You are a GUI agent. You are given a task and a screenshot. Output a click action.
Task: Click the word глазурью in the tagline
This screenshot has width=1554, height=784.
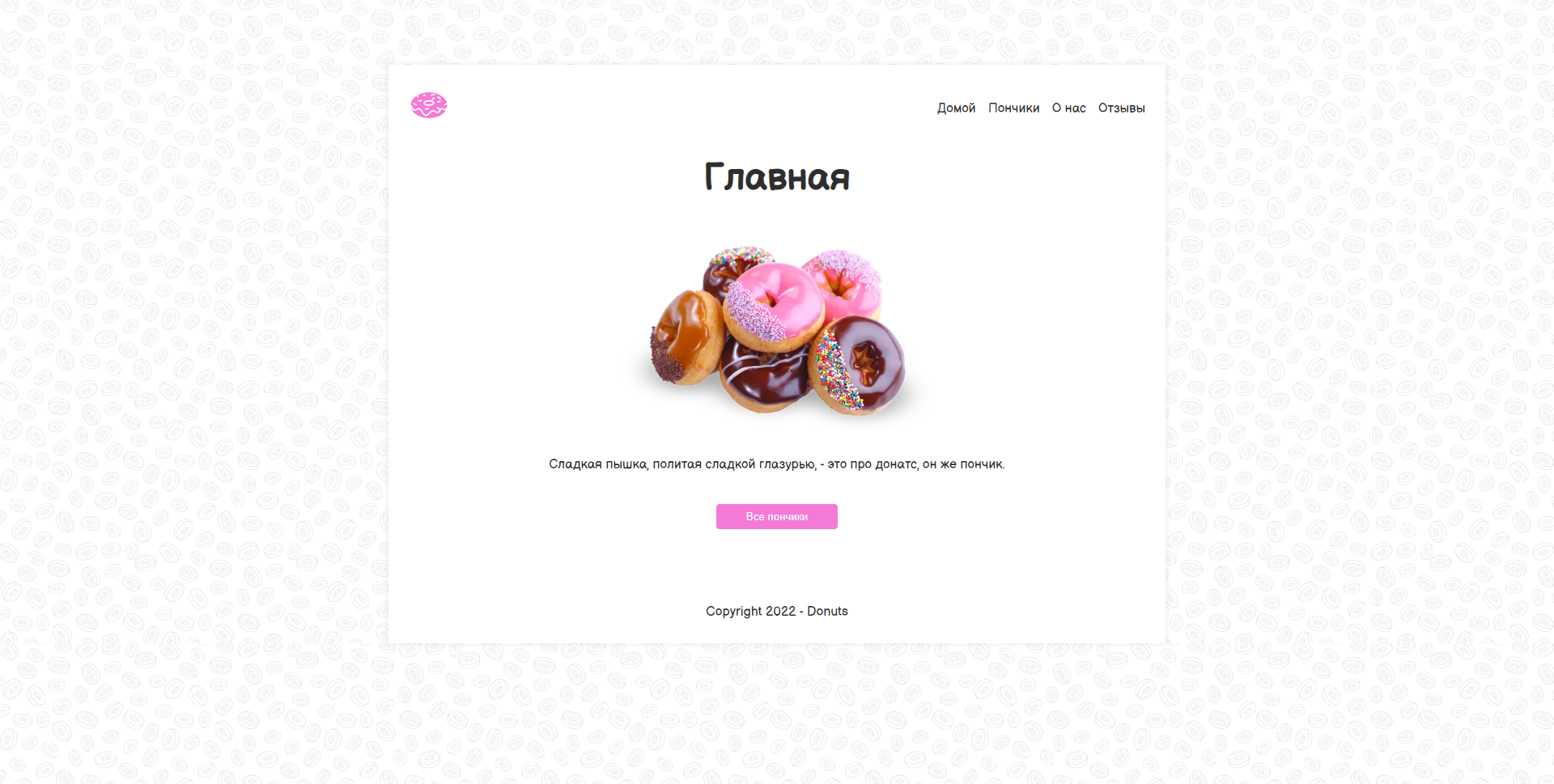788,464
